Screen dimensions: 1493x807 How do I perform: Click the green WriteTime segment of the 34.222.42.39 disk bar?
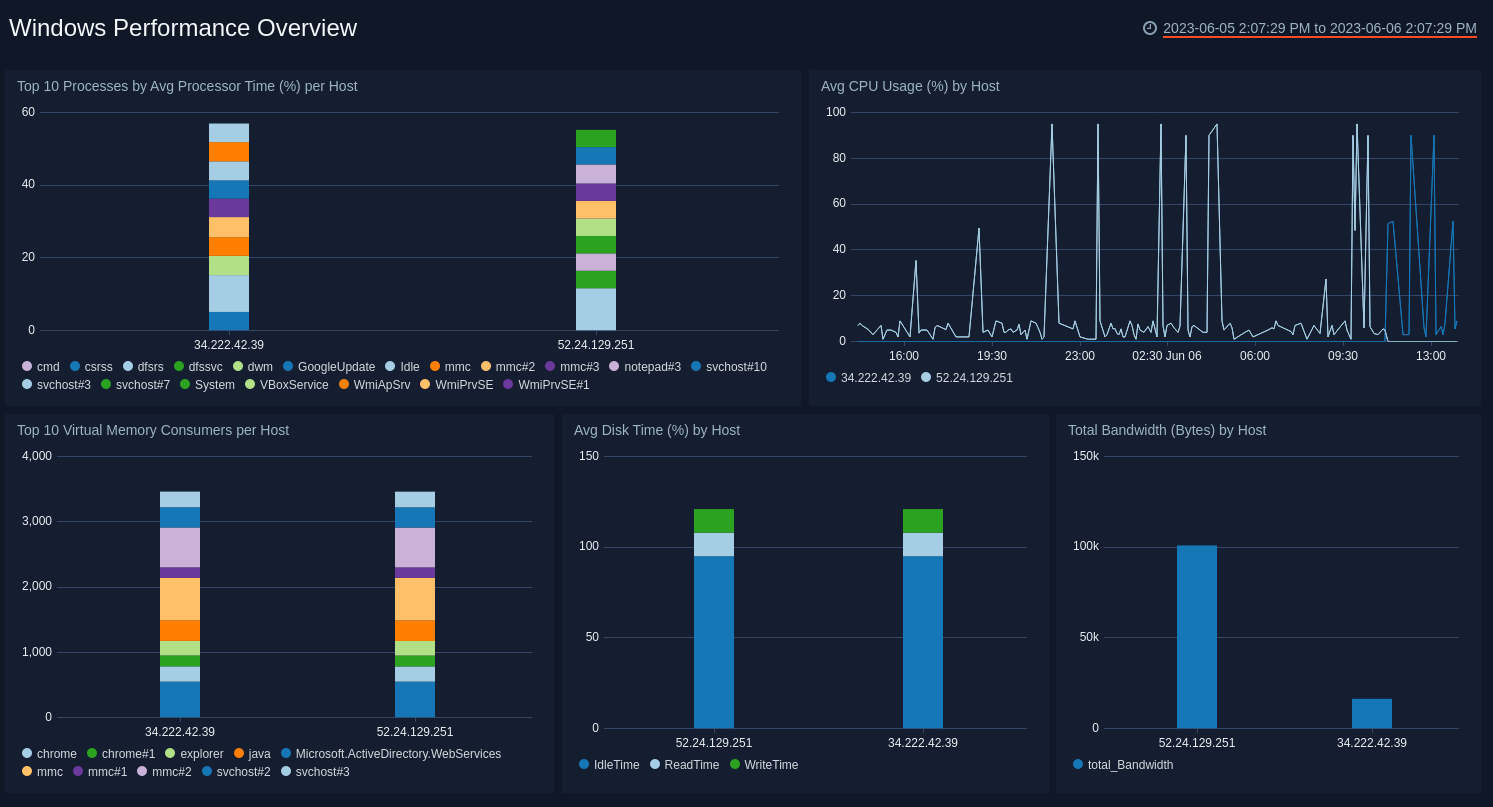(923, 521)
